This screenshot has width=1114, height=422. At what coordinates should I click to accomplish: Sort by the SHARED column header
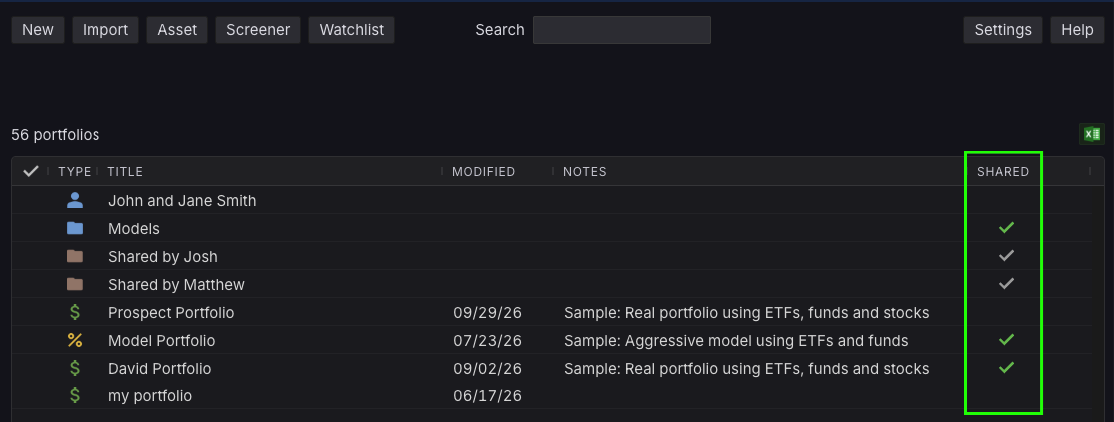pyautogui.click(x=1003, y=171)
